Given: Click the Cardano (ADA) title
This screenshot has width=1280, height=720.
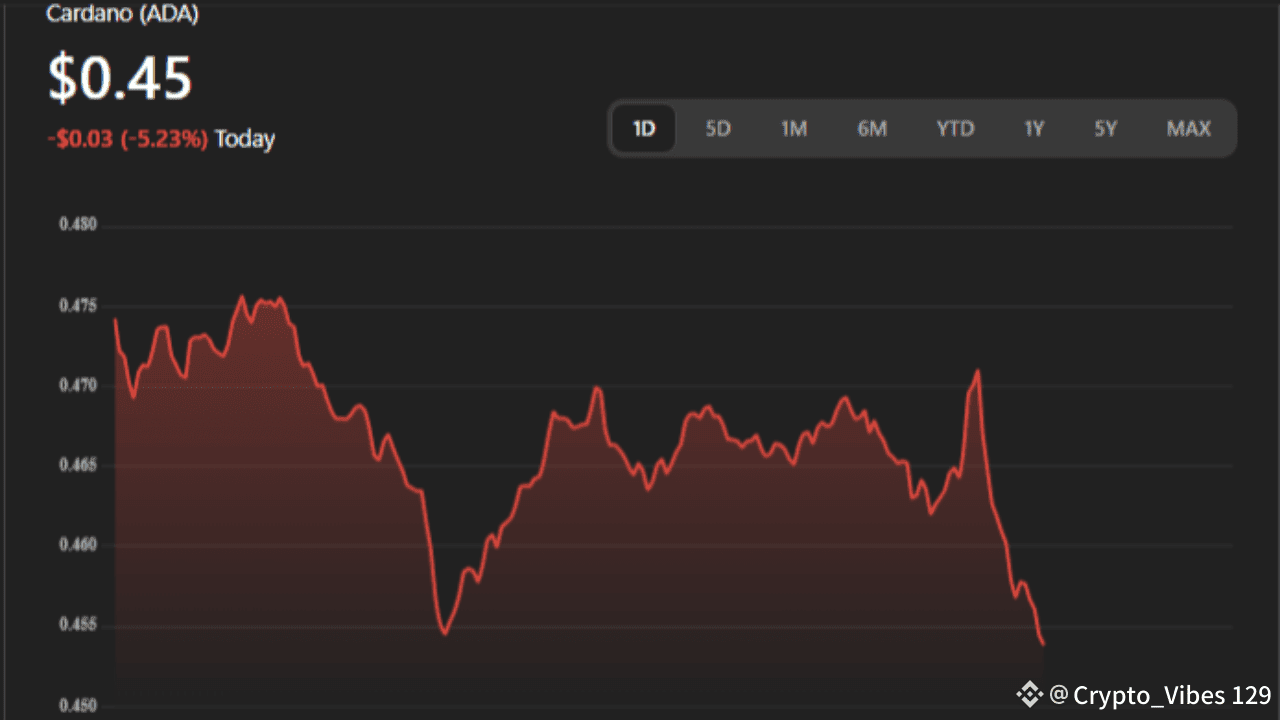Looking at the screenshot, I should tap(122, 13).
